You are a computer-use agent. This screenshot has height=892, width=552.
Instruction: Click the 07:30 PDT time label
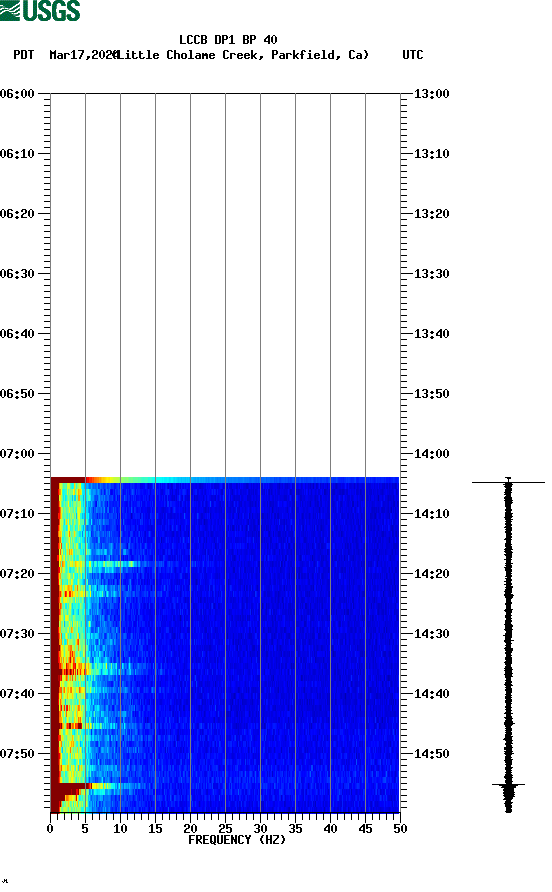[x=18, y=634]
